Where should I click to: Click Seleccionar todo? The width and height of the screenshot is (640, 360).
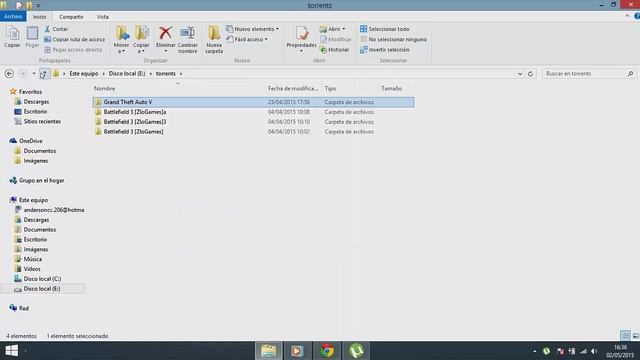point(384,29)
